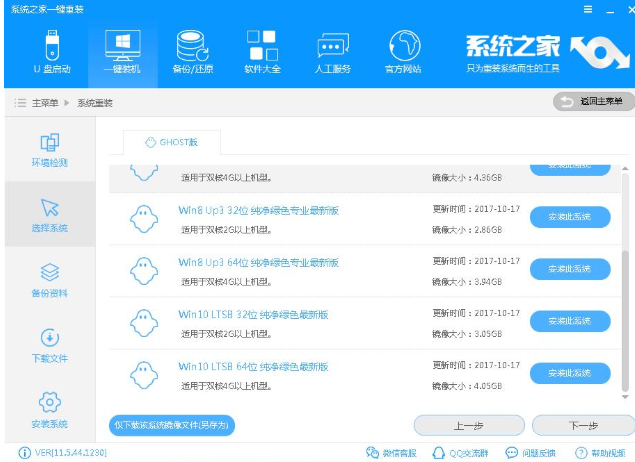Install the Win10 LTSB 32位 system
635x462 pixels.
(x=570, y=321)
